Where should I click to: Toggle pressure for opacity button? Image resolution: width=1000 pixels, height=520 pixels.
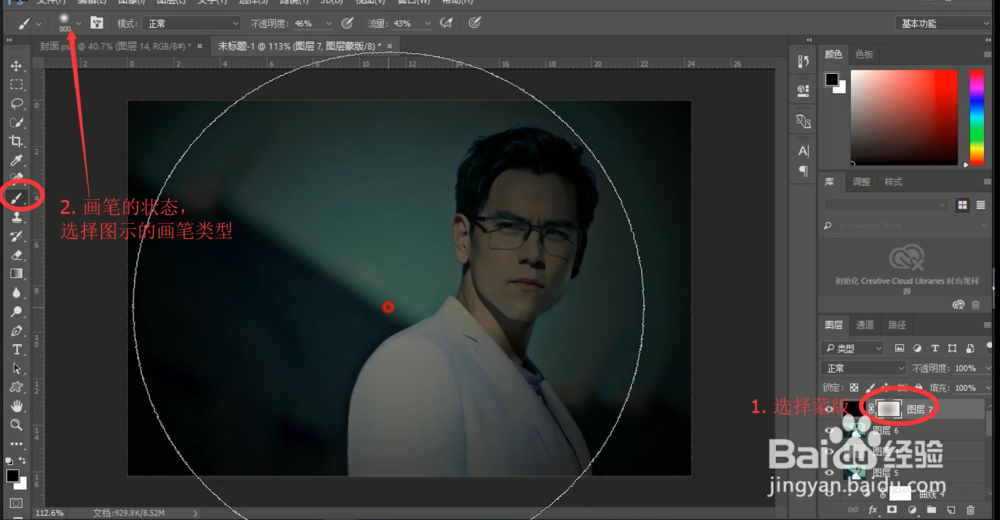tap(347, 23)
